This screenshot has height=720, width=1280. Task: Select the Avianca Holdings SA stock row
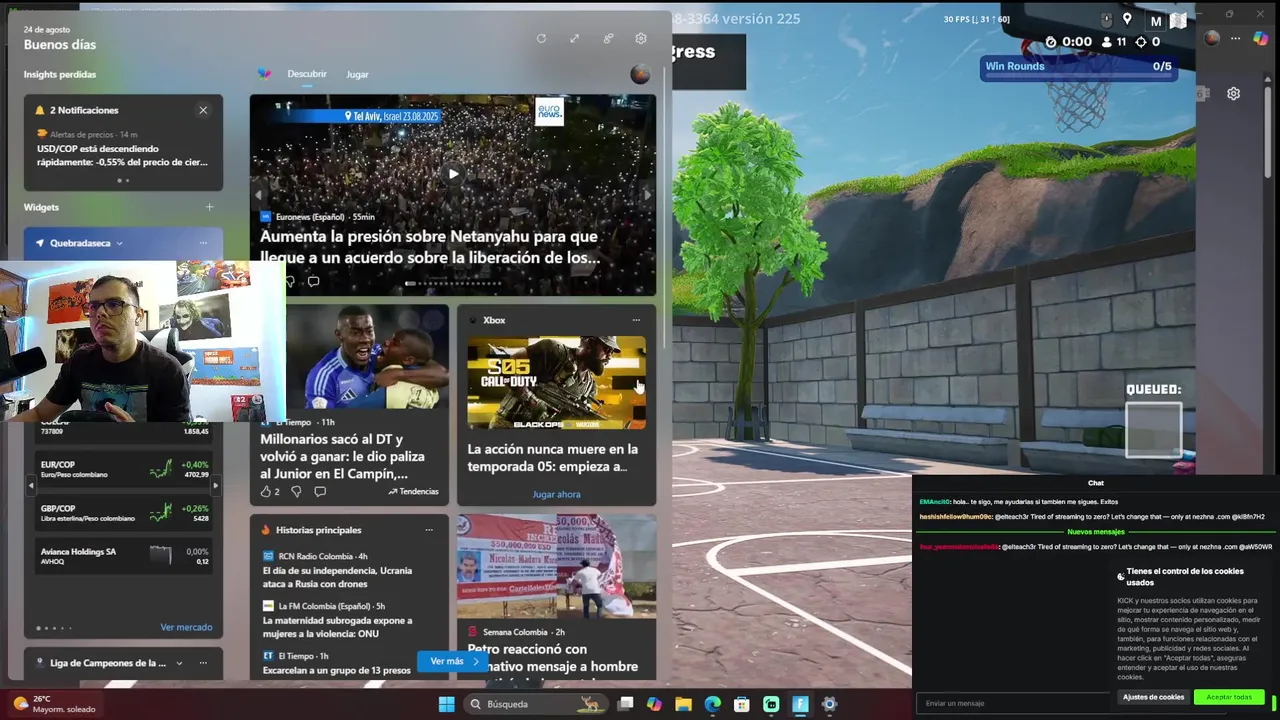pos(123,556)
